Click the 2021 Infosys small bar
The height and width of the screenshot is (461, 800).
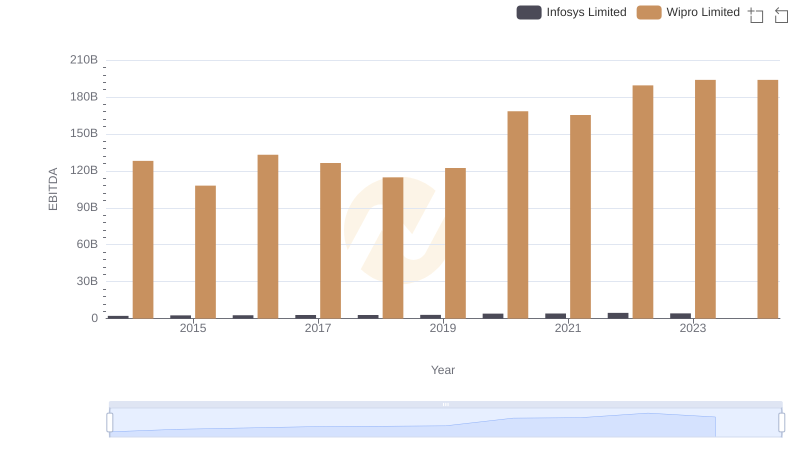tap(555, 316)
